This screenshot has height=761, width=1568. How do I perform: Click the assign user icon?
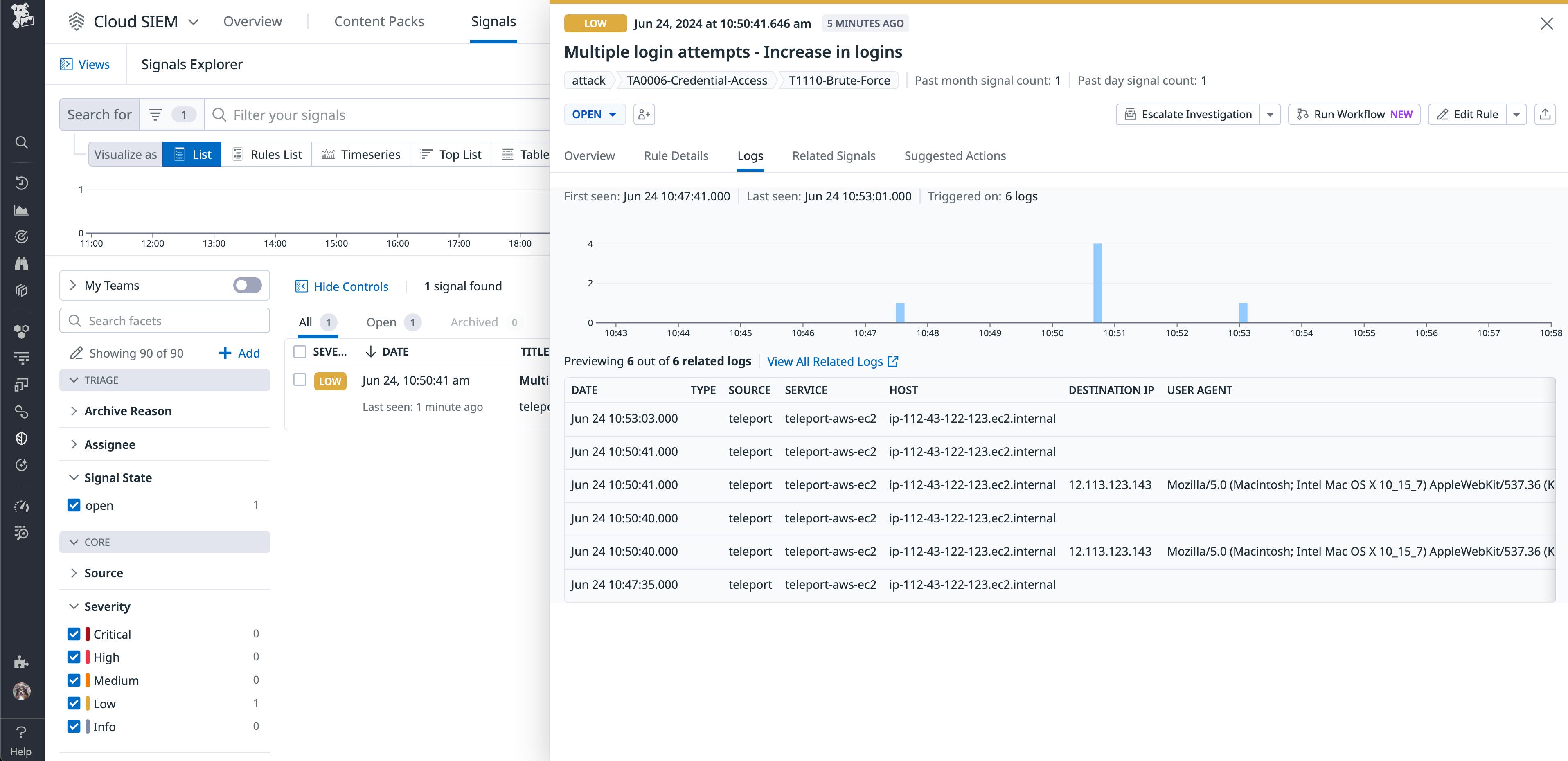click(x=644, y=115)
